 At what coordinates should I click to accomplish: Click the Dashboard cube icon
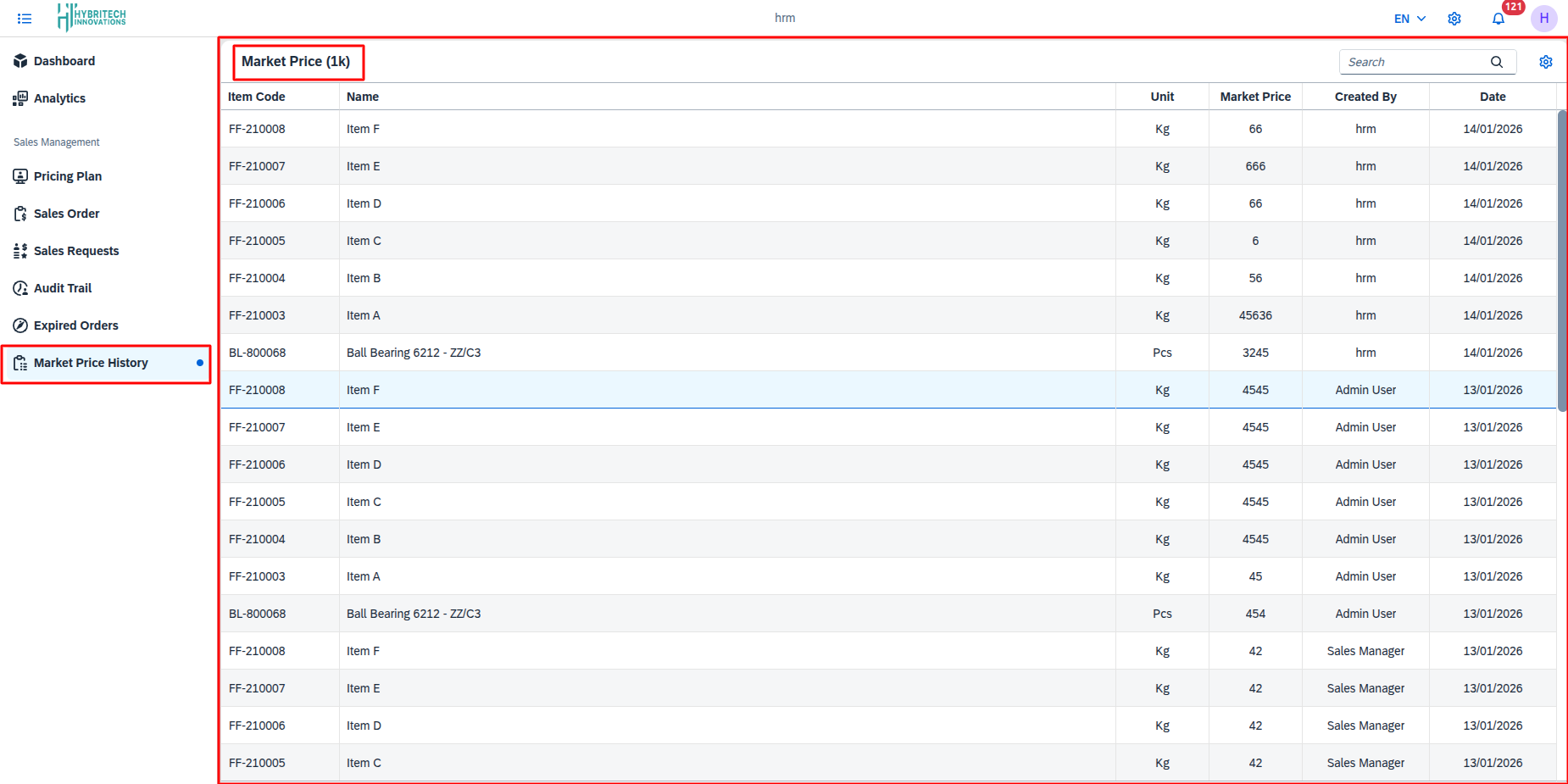click(20, 61)
